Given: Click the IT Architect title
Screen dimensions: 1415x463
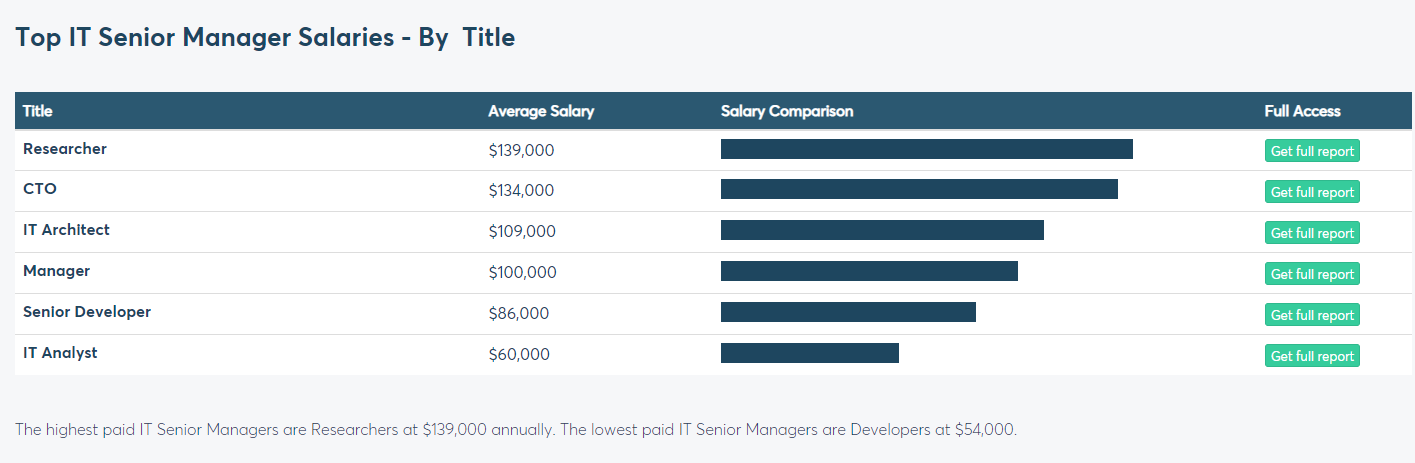Looking at the screenshot, I should tap(66, 230).
